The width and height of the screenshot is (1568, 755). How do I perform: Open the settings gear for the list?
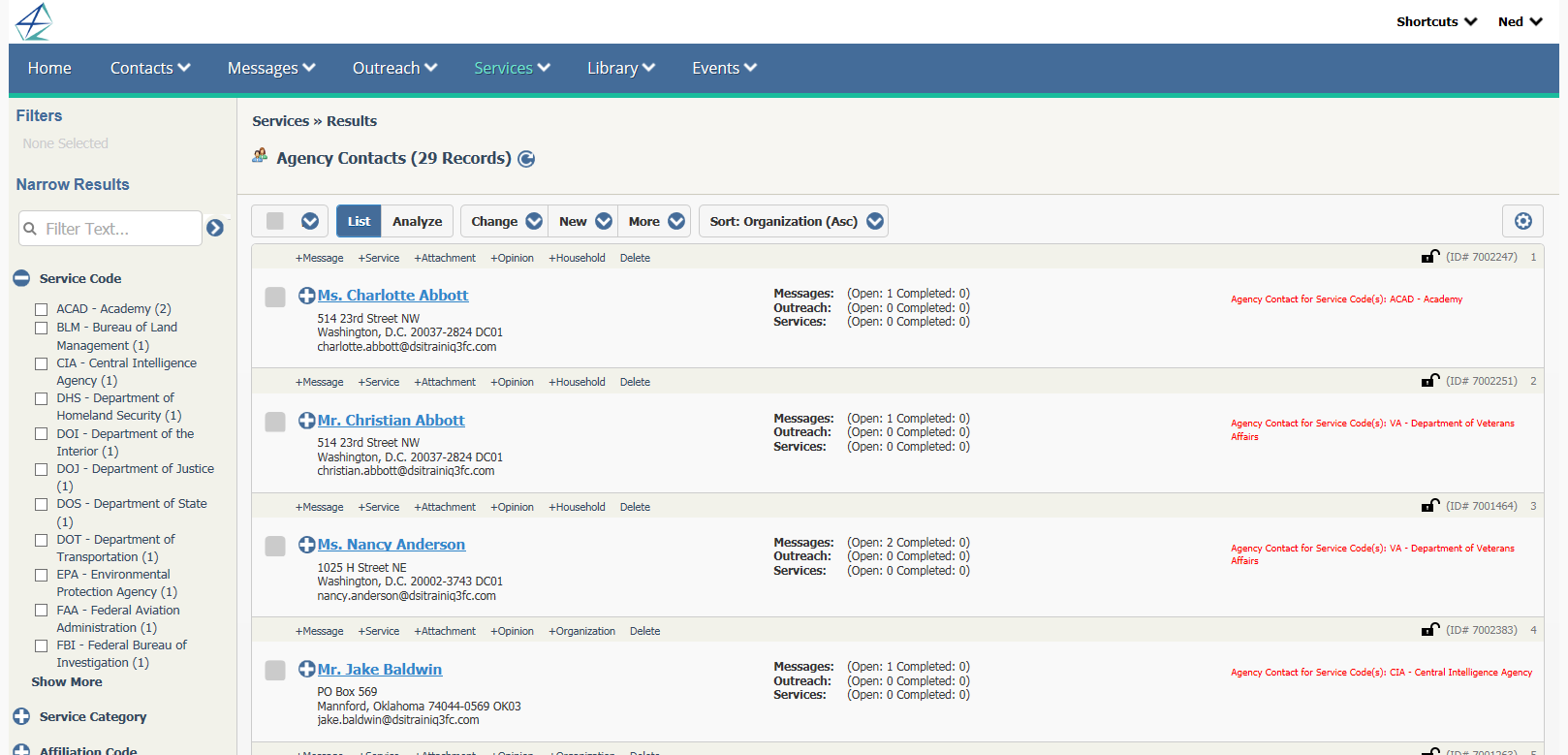[x=1522, y=221]
